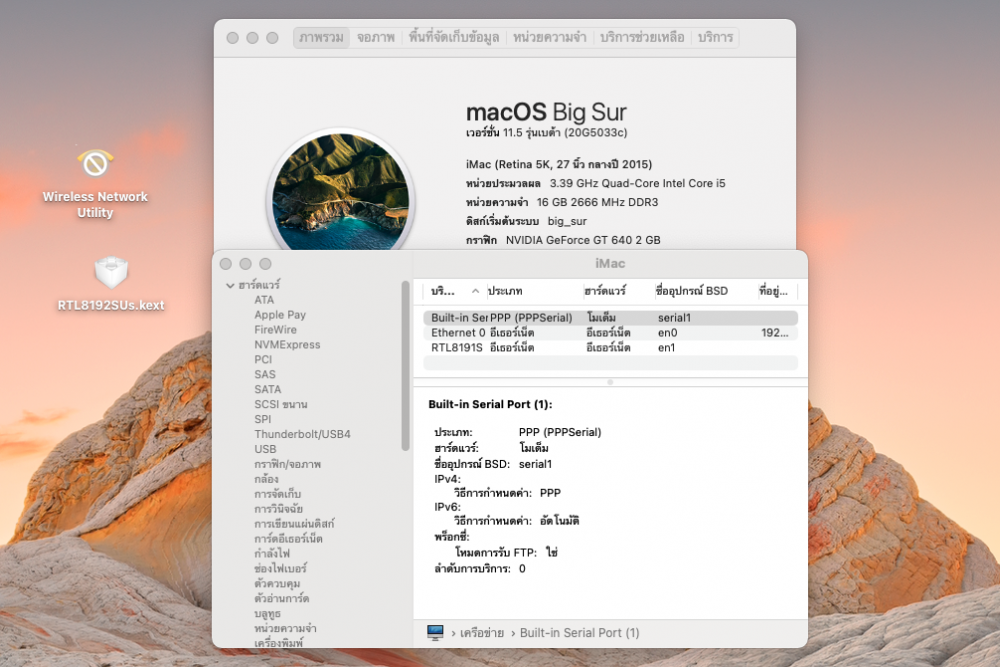1000x667 pixels.
Task: Click the sidebar vertical scrollbar
Action: click(x=405, y=366)
